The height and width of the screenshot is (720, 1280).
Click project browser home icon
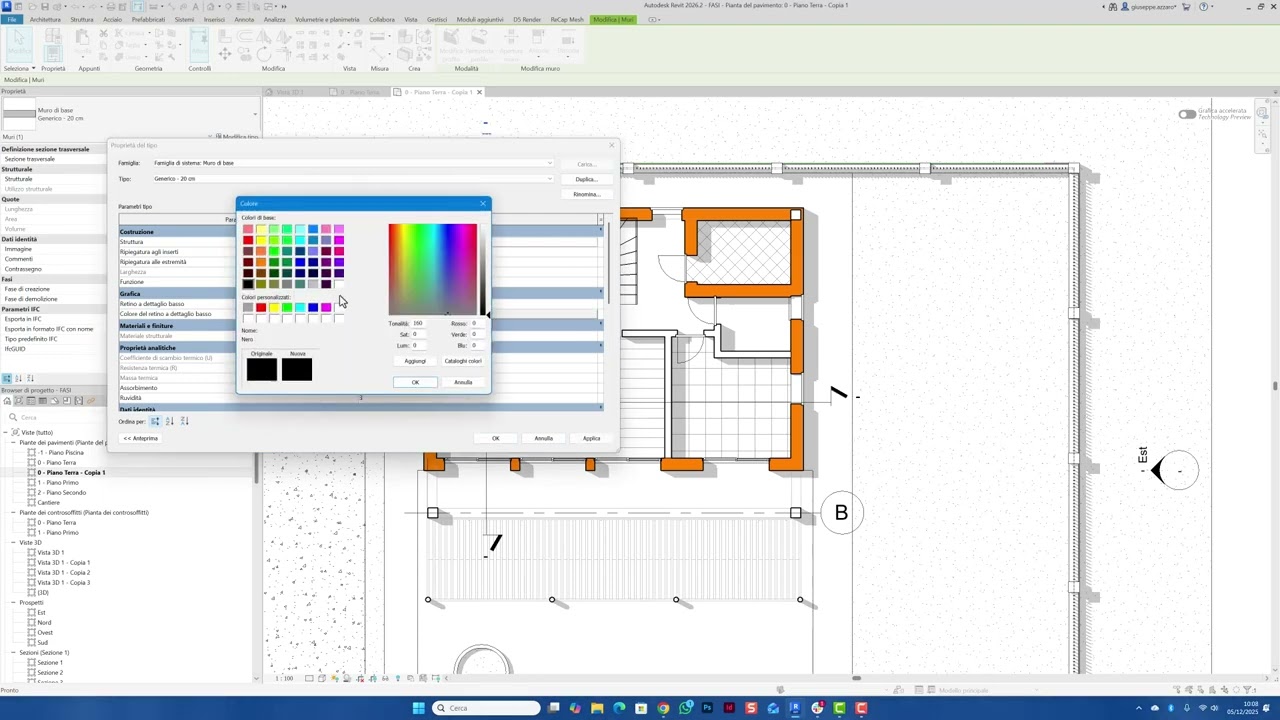pos(8,401)
